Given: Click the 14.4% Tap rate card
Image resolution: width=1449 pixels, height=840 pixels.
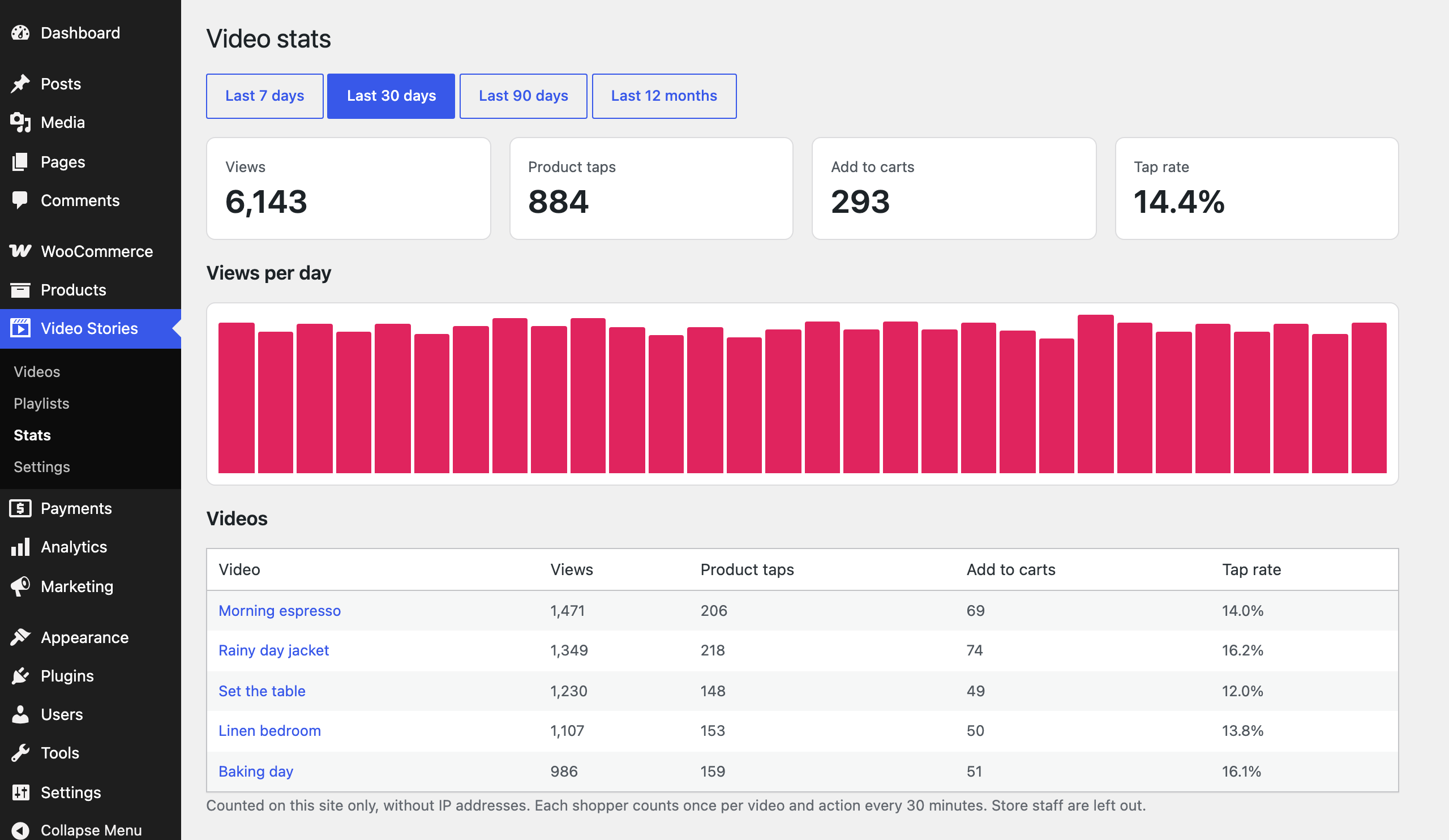Looking at the screenshot, I should pos(1257,188).
